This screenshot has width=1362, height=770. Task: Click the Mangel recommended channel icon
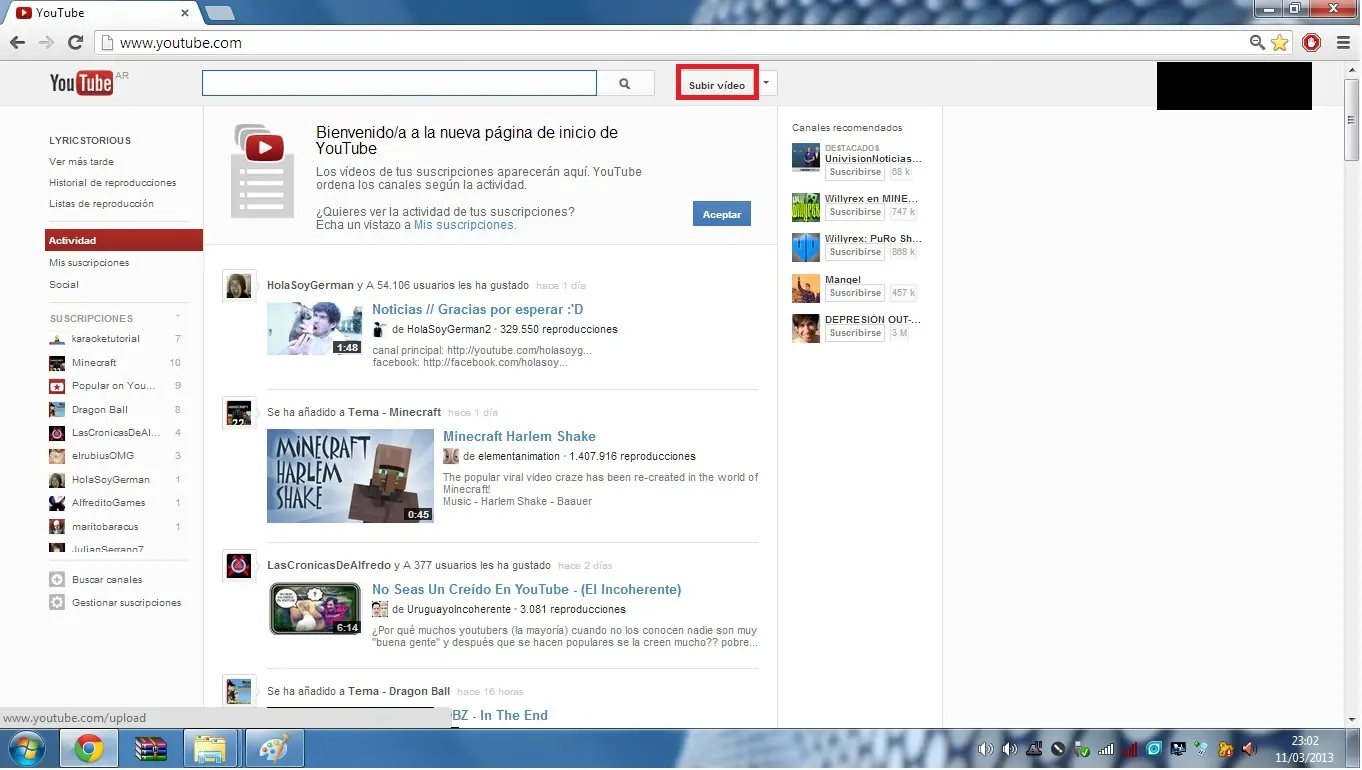pyautogui.click(x=806, y=288)
